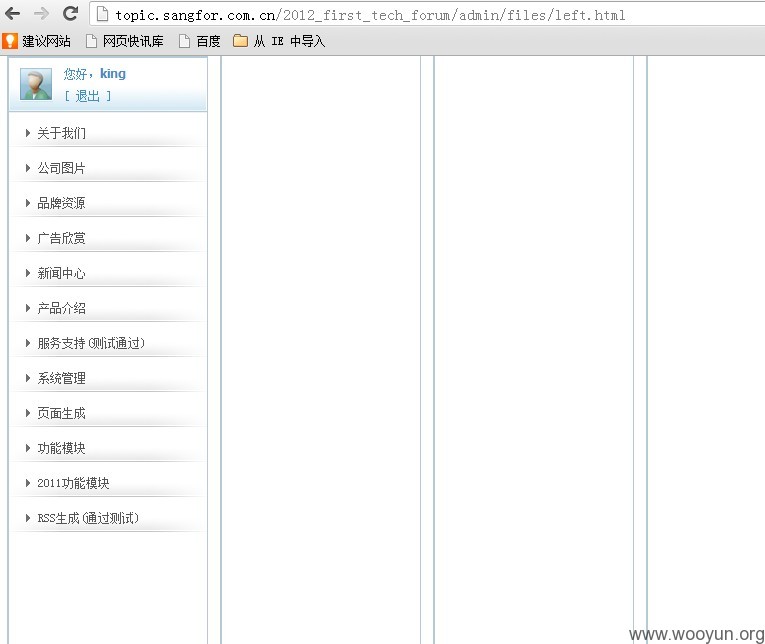Open the 广告欣赏 menu item
The image size is (765, 644).
(x=61, y=239)
